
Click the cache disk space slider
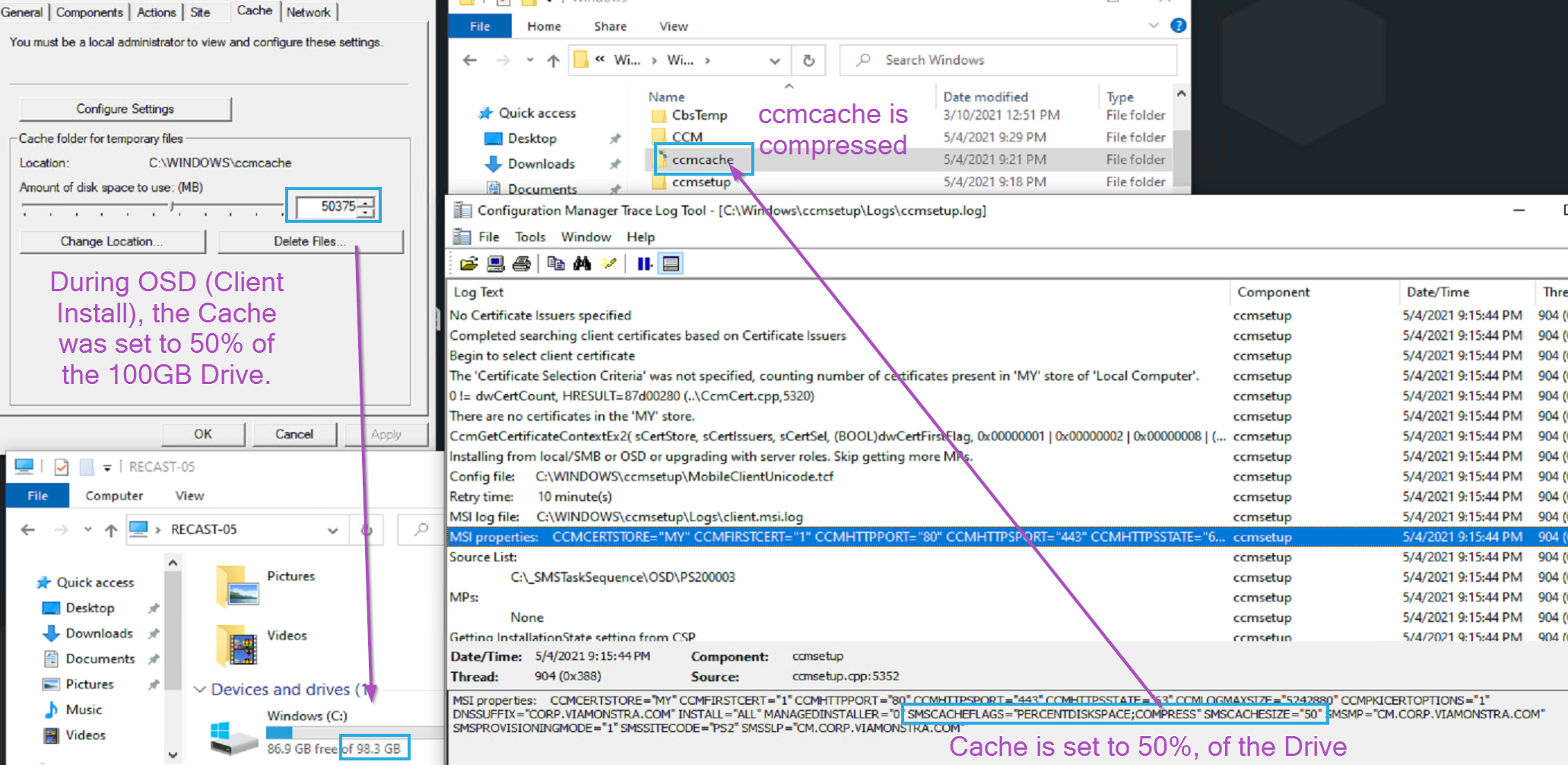point(173,207)
